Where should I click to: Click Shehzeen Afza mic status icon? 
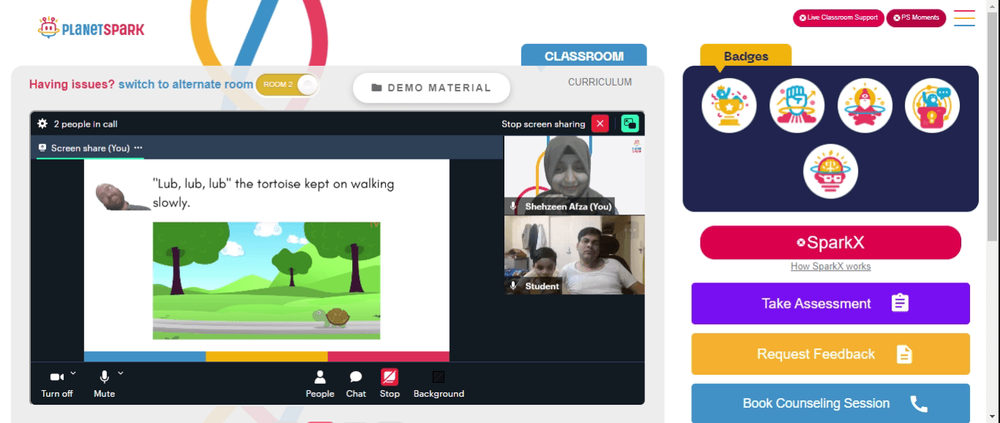tap(513, 207)
